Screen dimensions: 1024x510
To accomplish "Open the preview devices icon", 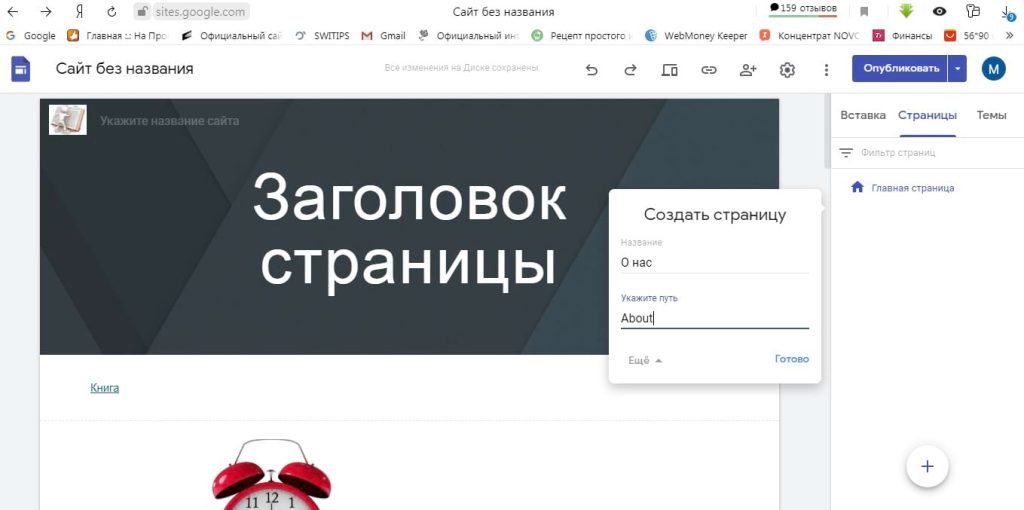I will click(x=669, y=69).
